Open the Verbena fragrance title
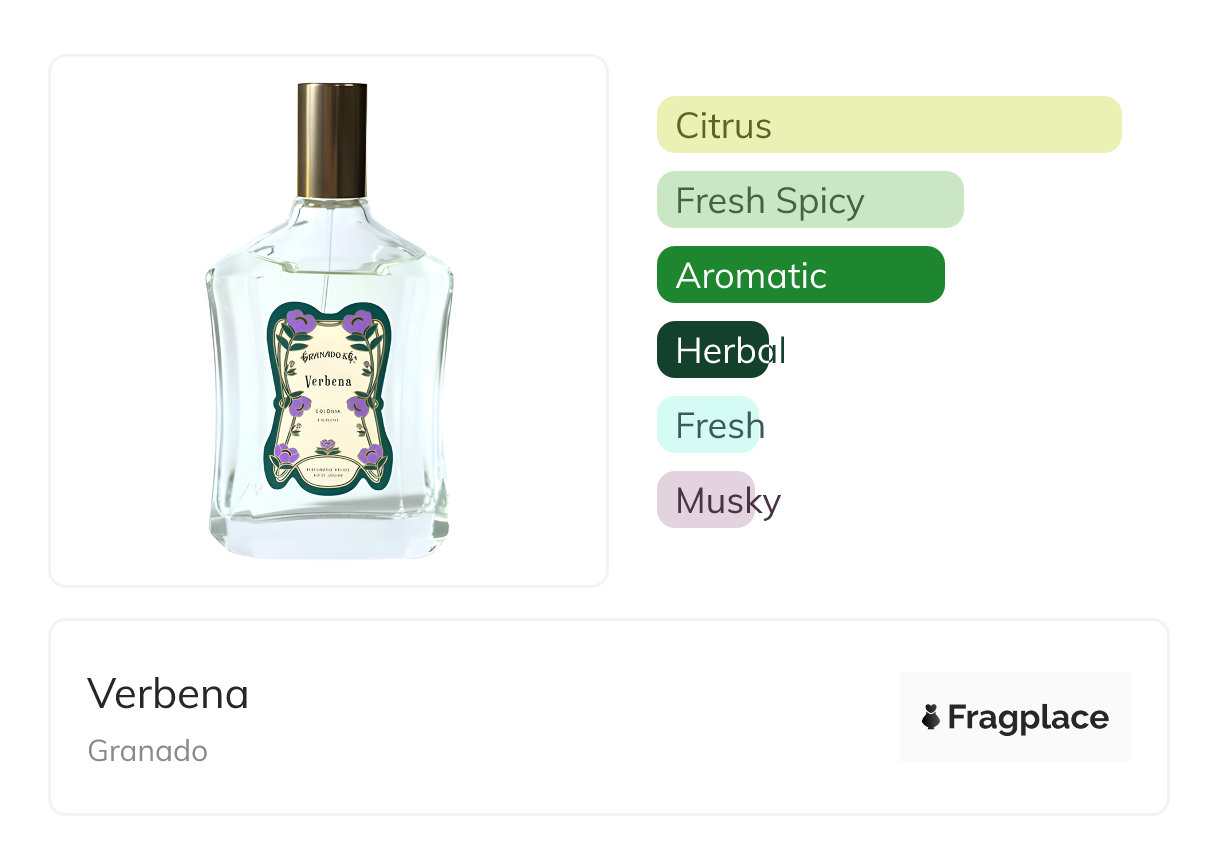1218x864 pixels. point(168,693)
